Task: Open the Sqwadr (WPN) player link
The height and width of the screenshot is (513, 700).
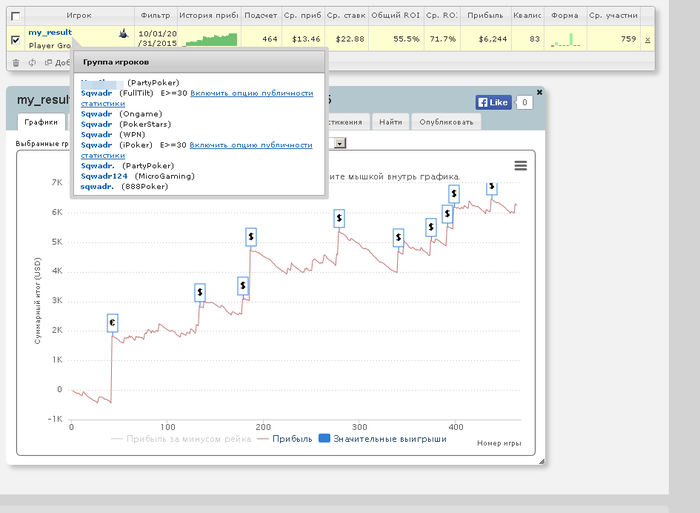Action: [96, 134]
